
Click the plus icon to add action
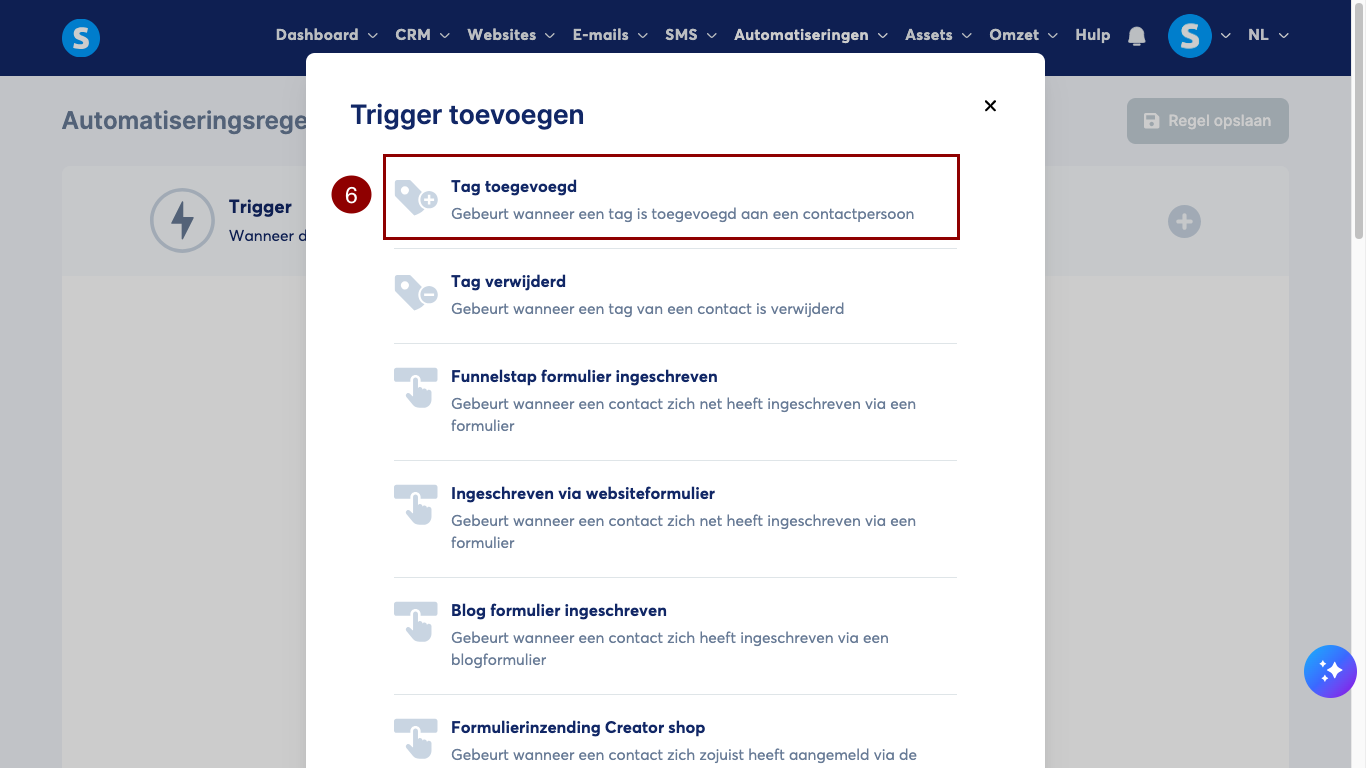1184,221
